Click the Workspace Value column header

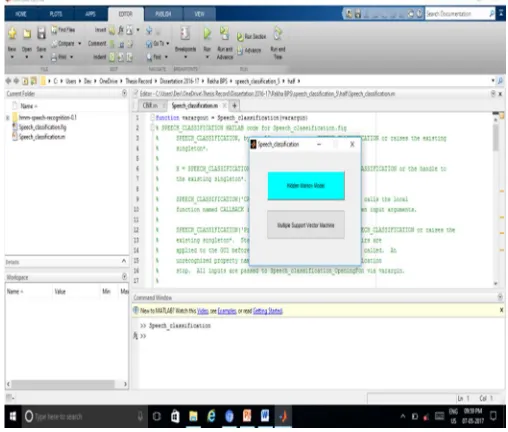[x=60, y=292]
